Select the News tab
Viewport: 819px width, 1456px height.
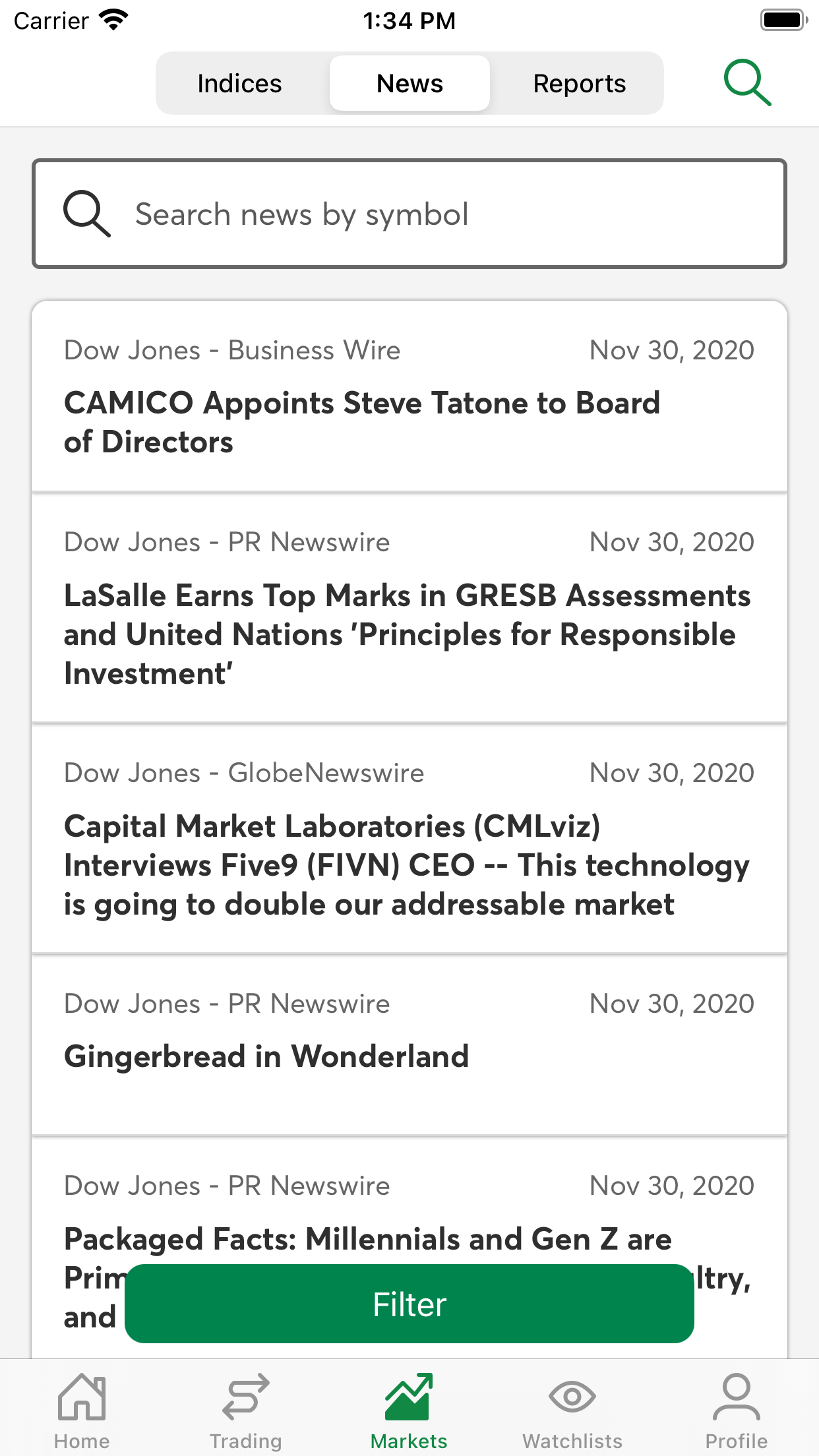409,84
